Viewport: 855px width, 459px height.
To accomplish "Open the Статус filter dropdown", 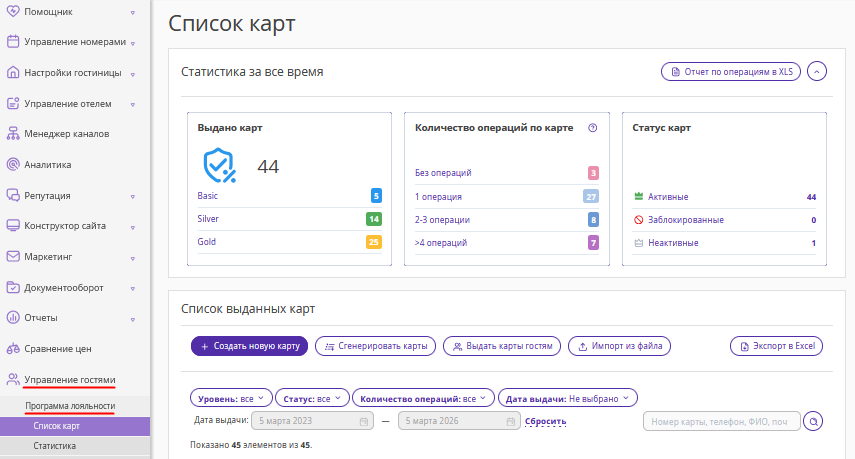I will pyautogui.click(x=309, y=398).
